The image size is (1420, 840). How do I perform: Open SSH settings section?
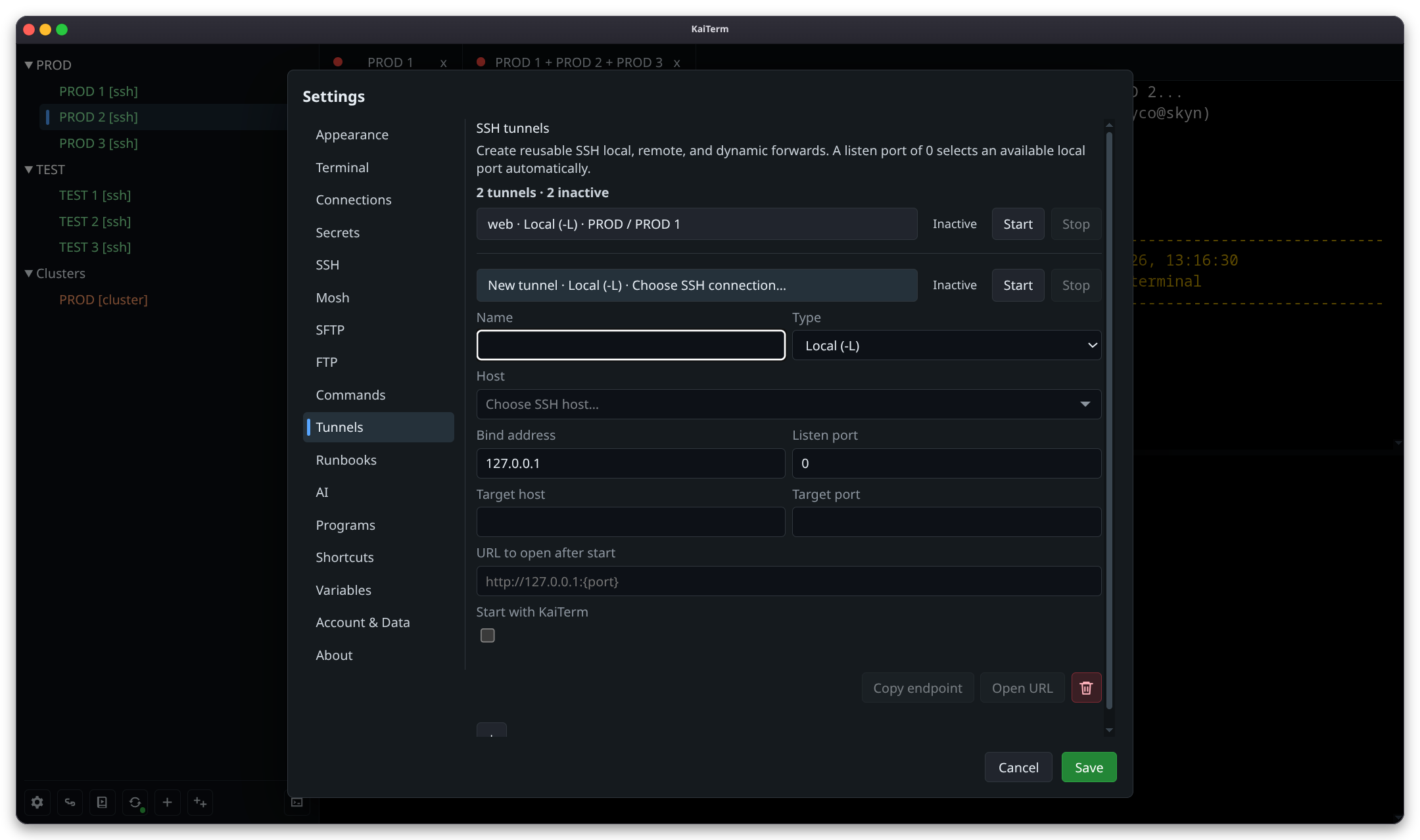coord(379,265)
